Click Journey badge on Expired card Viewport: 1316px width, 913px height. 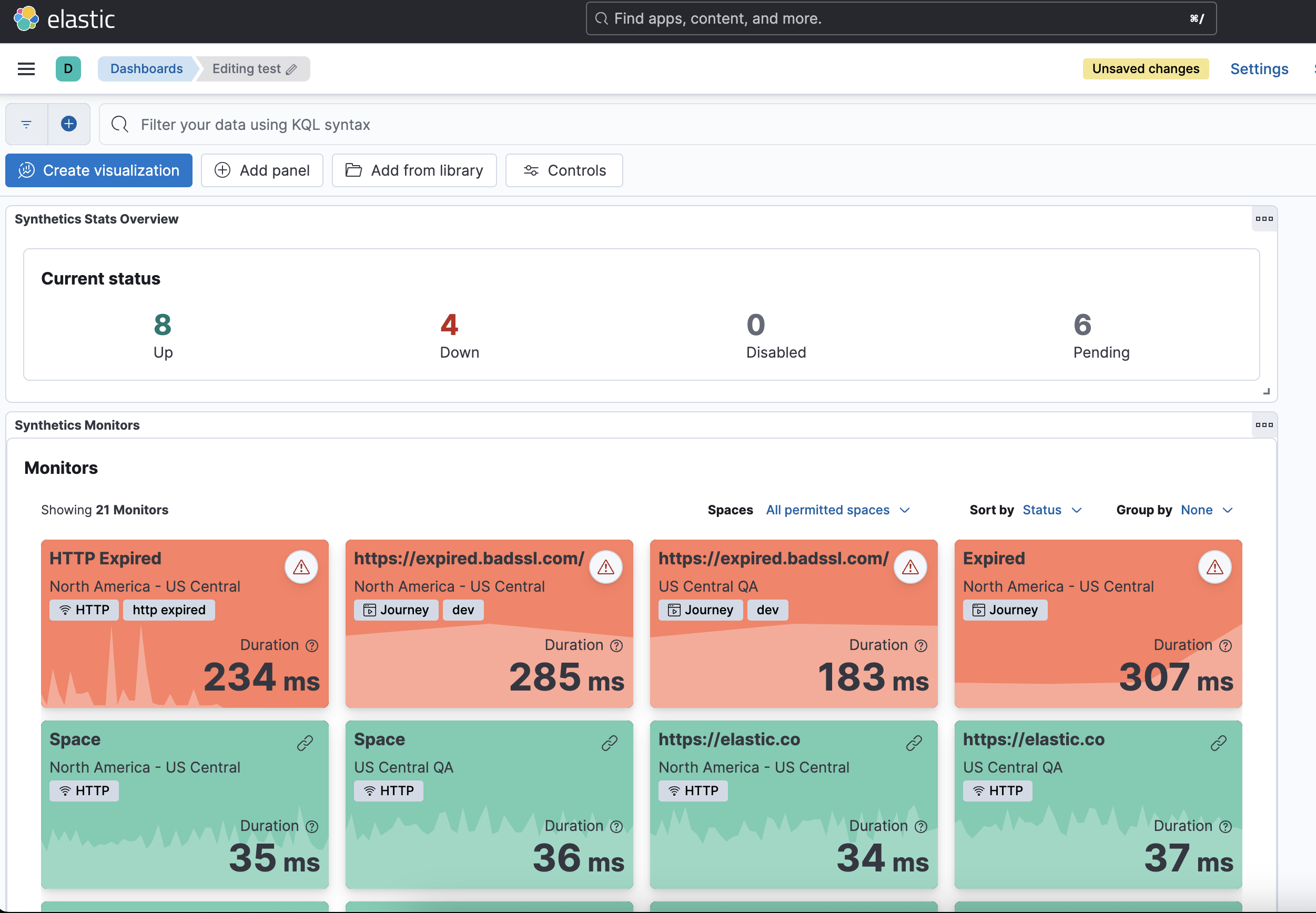[1005, 610]
